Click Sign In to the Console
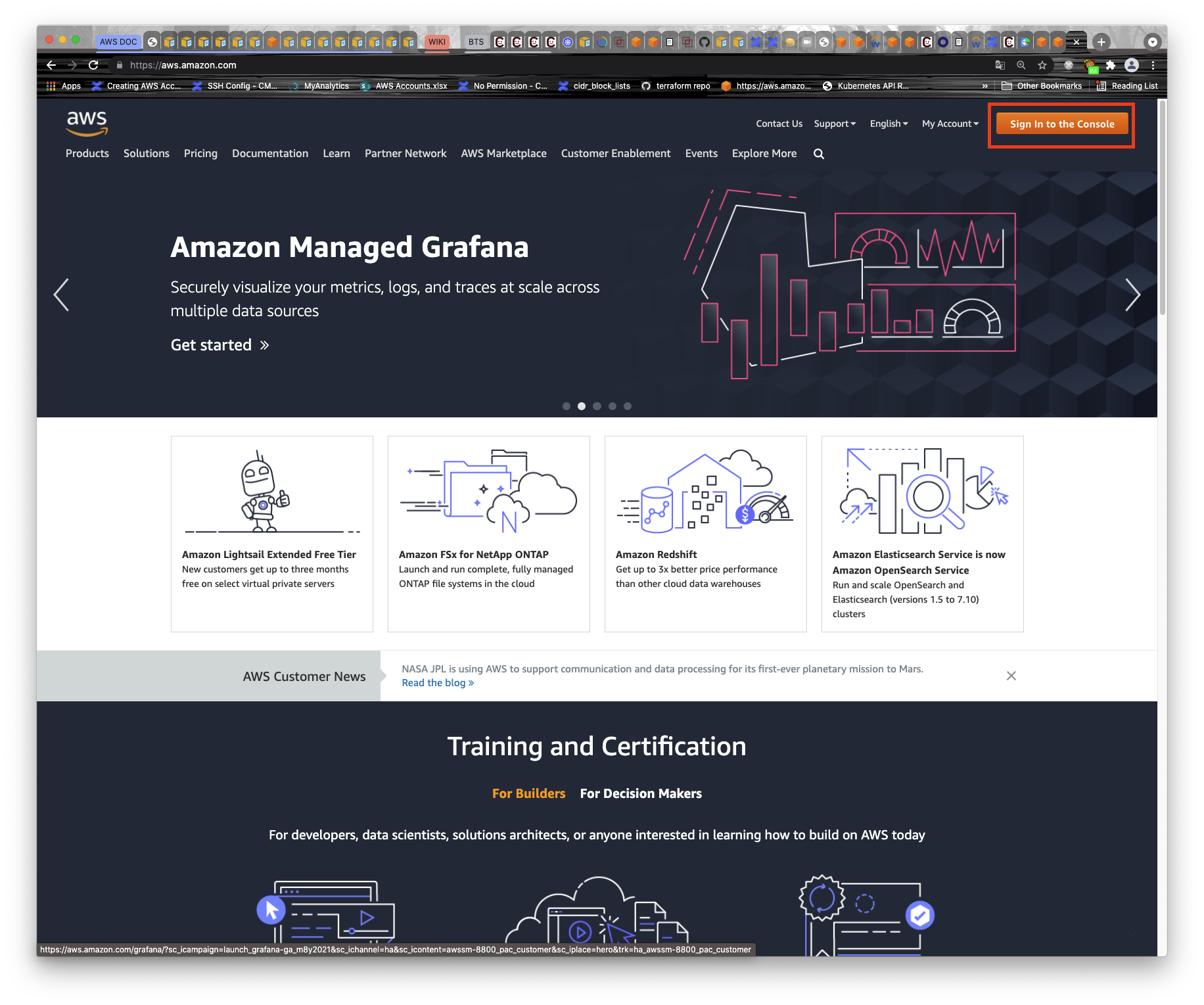Image resolution: width=1204 pixels, height=1005 pixels. coord(1062,124)
